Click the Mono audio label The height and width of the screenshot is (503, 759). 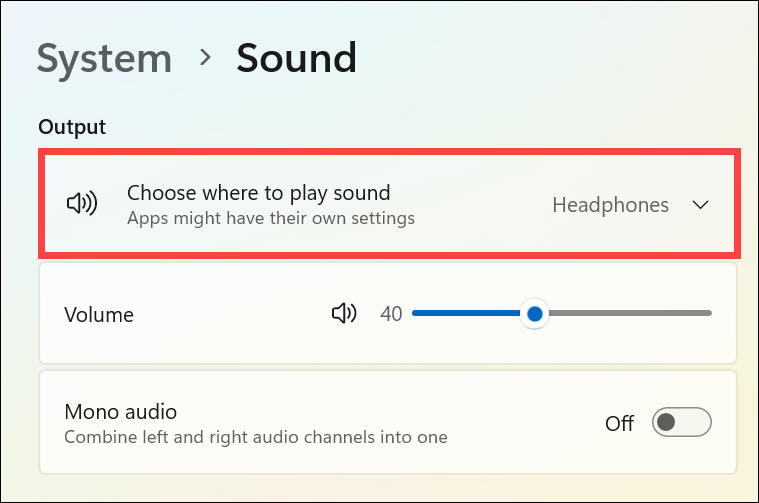pos(120,411)
